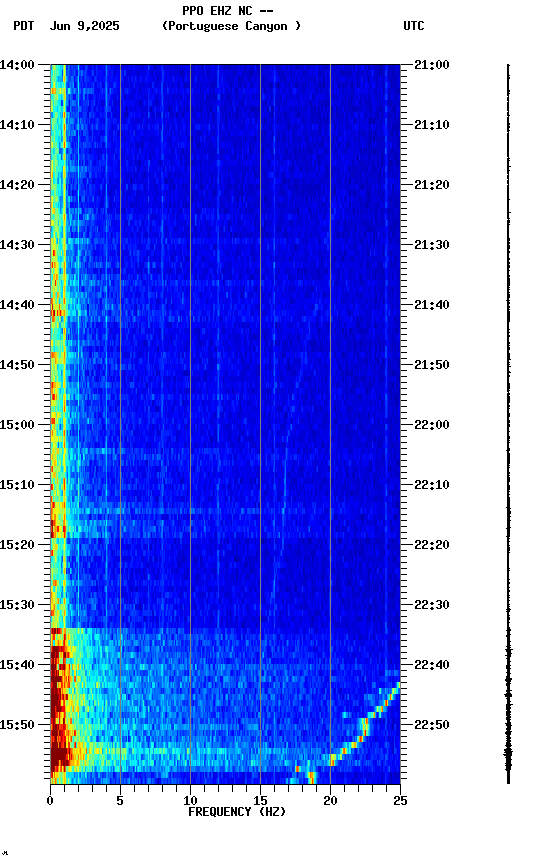Click the 0 Hz frequency axis label

[x=50, y=801]
